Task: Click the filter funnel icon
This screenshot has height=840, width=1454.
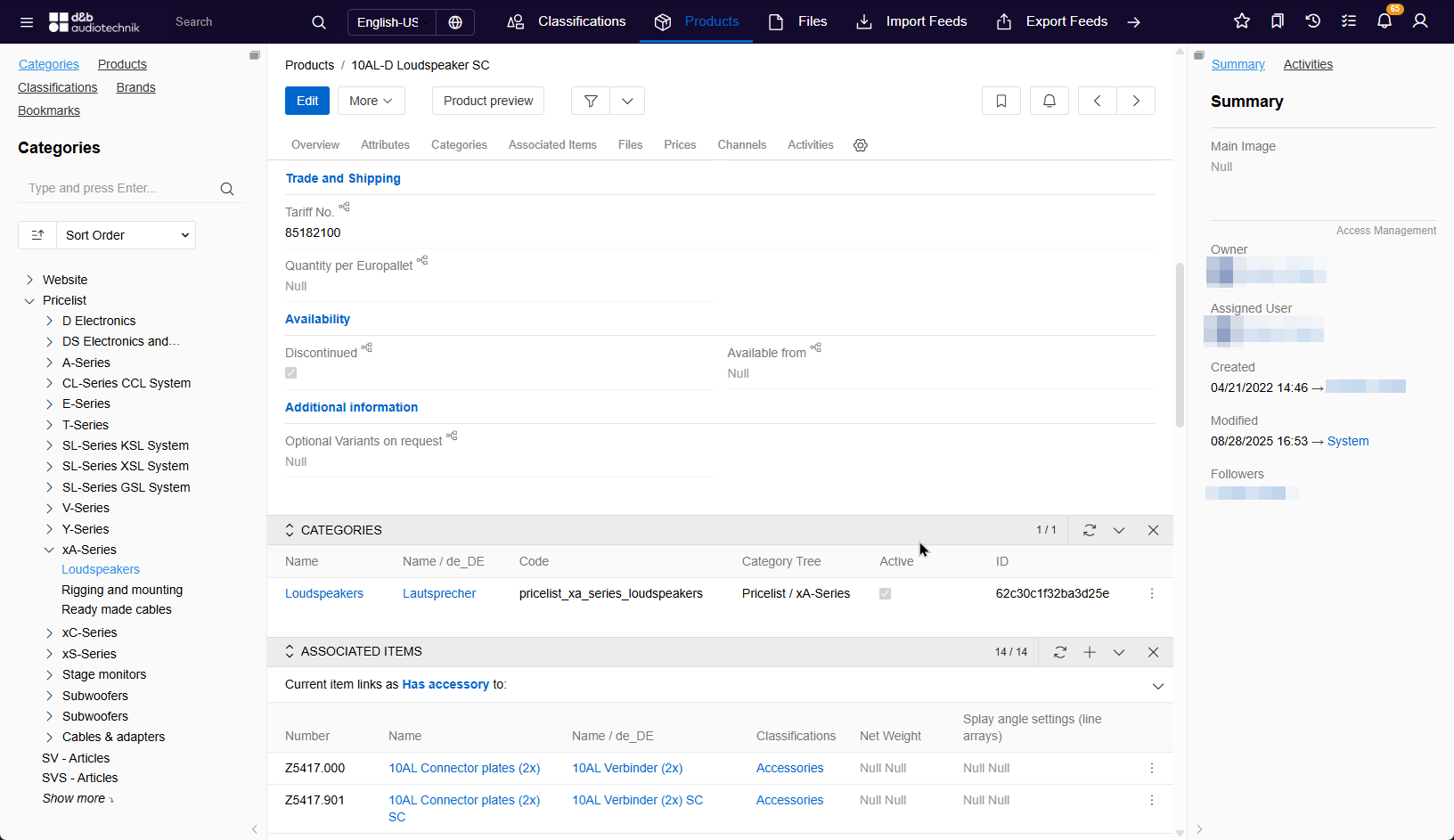Action: click(x=591, y=101)
